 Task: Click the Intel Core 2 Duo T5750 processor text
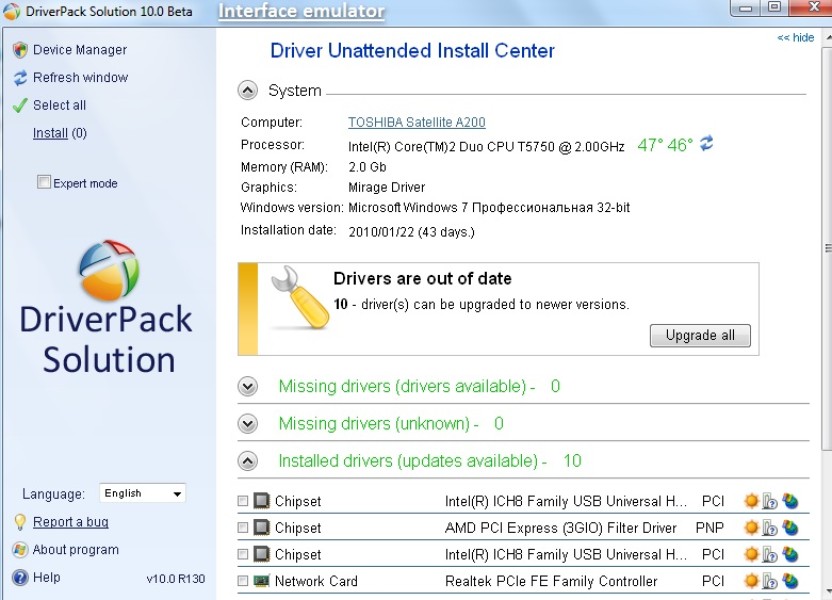486,146
